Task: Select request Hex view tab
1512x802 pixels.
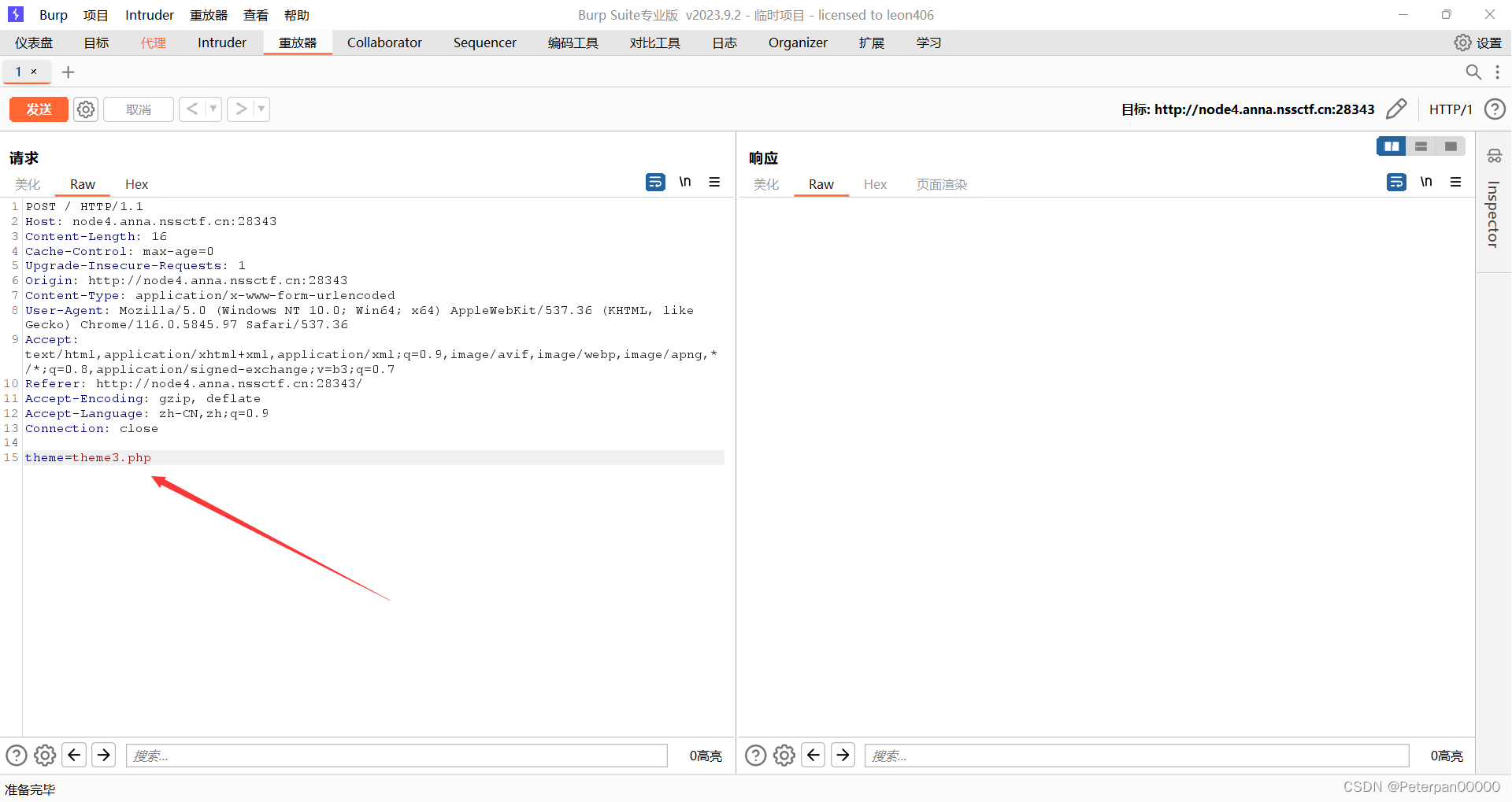Action: pos(136,184)
